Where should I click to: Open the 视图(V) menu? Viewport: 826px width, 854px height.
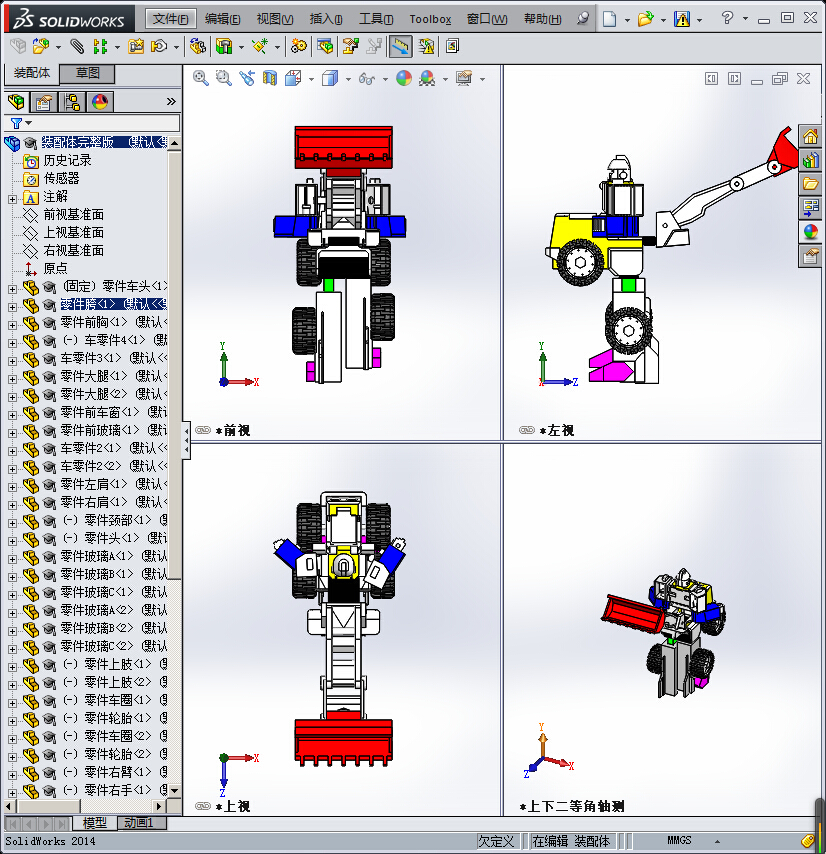(274, 19)
